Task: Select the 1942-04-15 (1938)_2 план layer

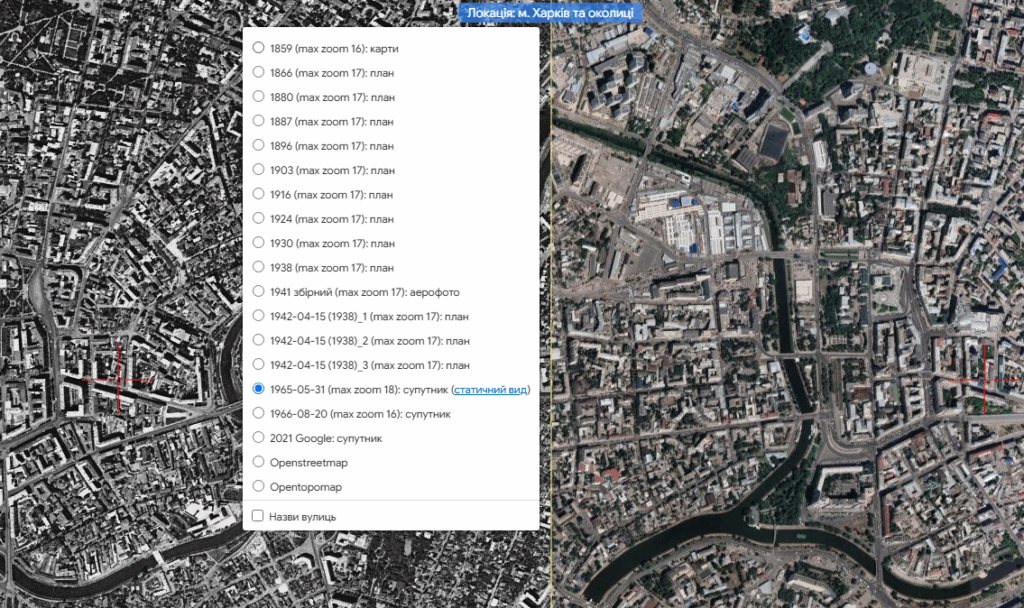Action: tap(259, 340)
